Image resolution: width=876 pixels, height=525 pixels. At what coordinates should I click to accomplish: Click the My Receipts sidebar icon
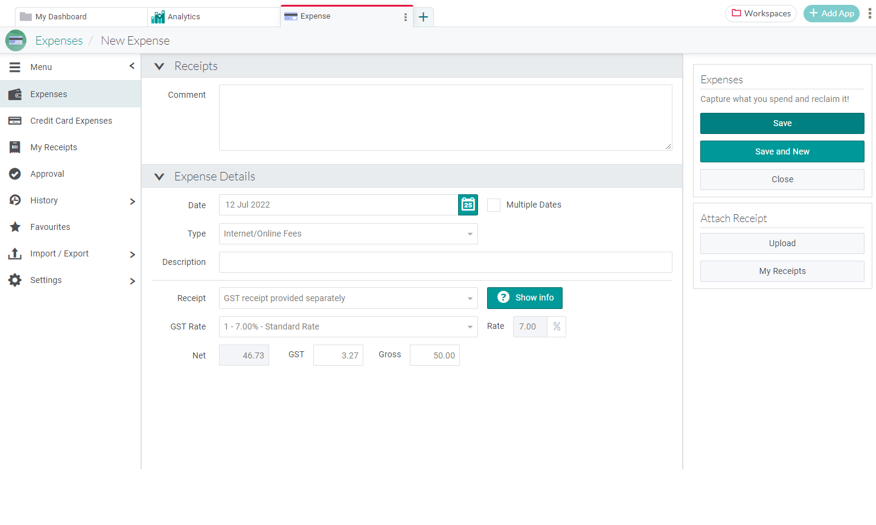pyautogui.click(x=15, y=147)
